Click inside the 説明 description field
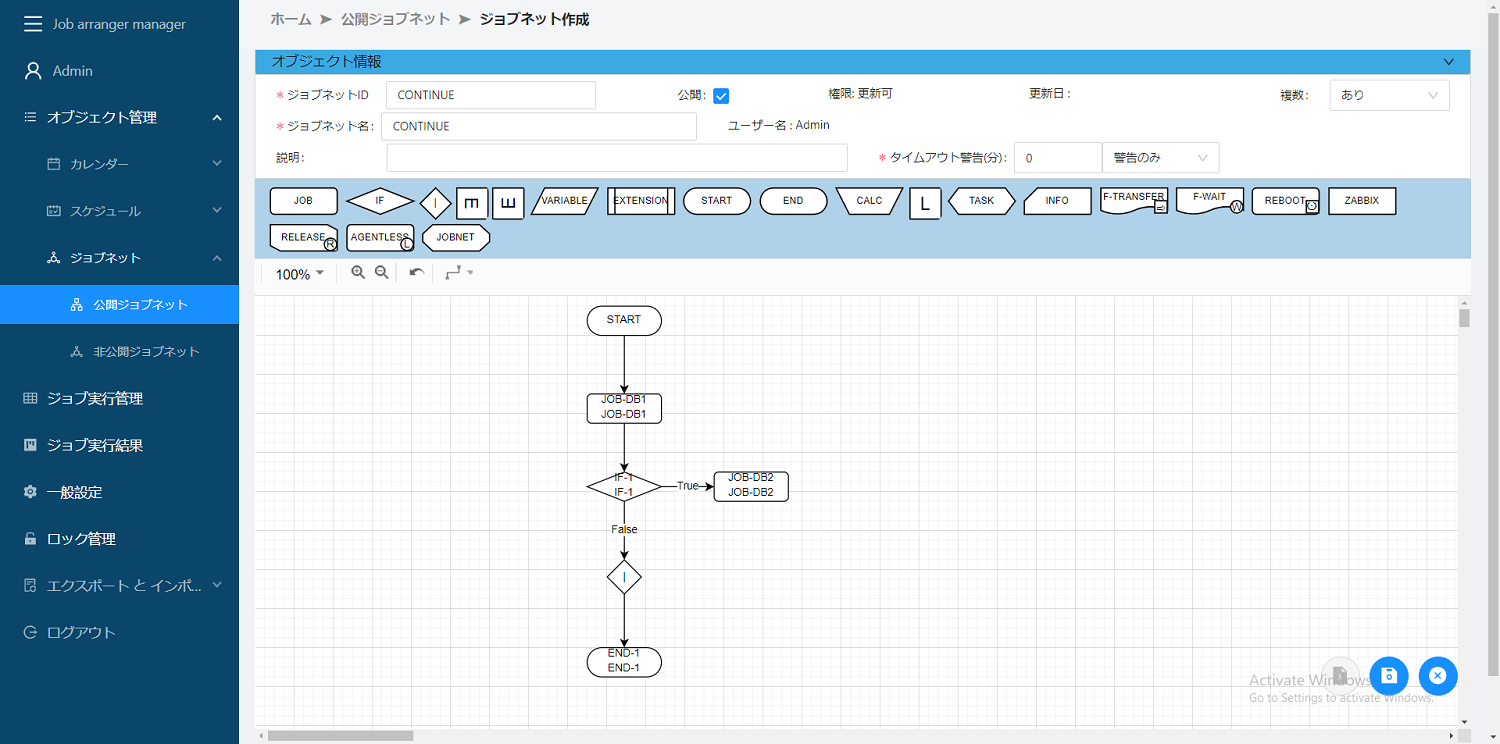1500x744 pixels. pos(617,157)
